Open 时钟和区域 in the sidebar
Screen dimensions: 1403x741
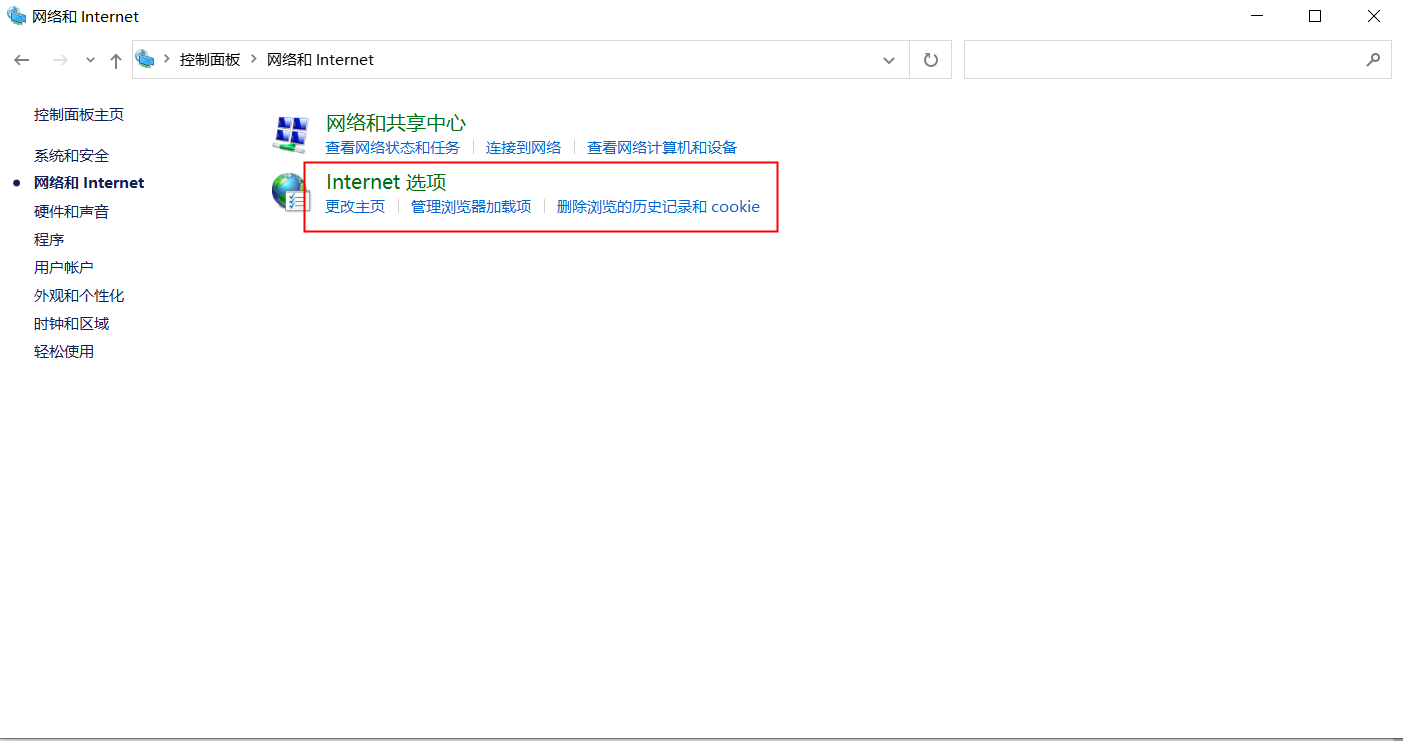coord(72,324)
